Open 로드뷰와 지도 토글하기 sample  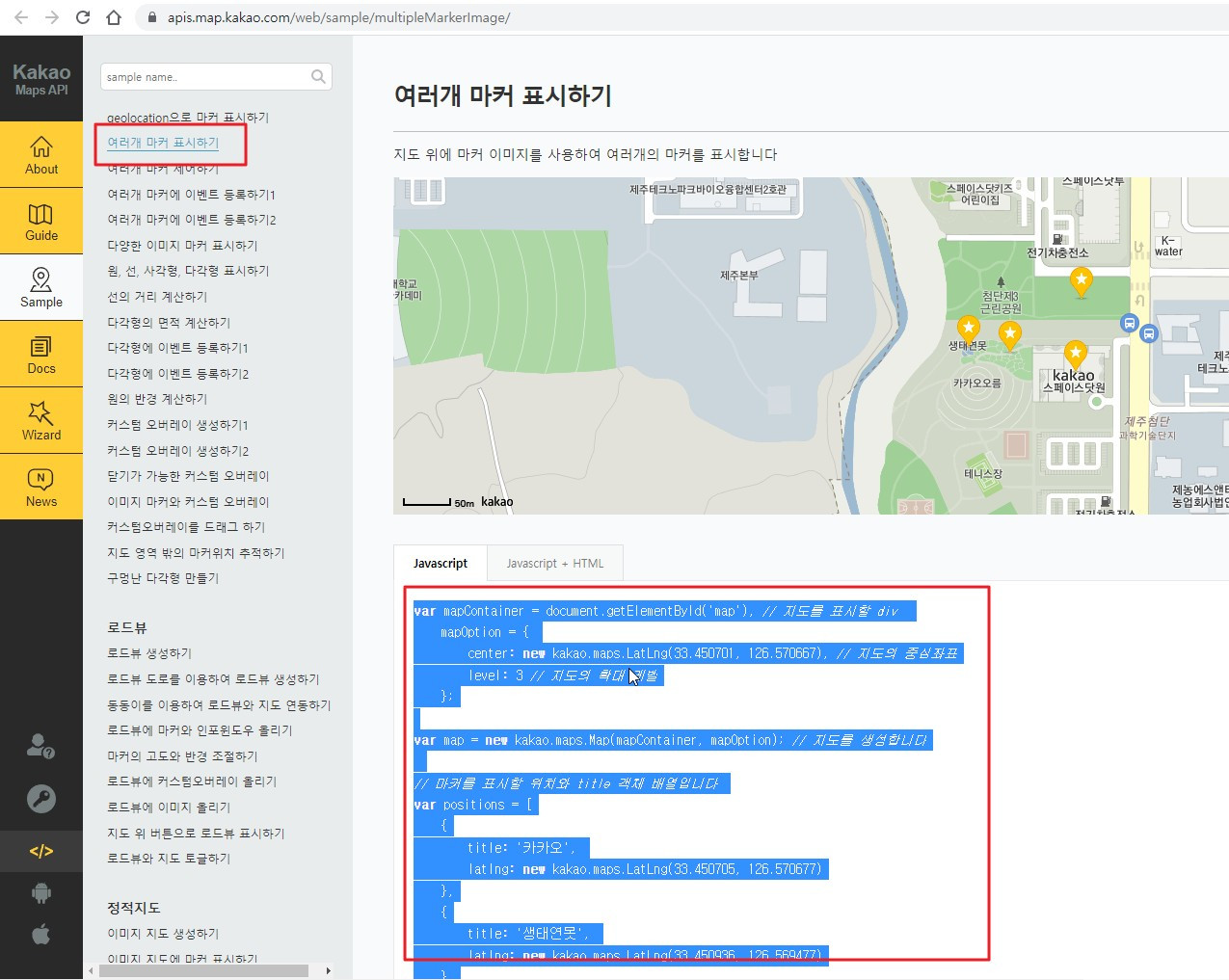[x=169, y=859]
